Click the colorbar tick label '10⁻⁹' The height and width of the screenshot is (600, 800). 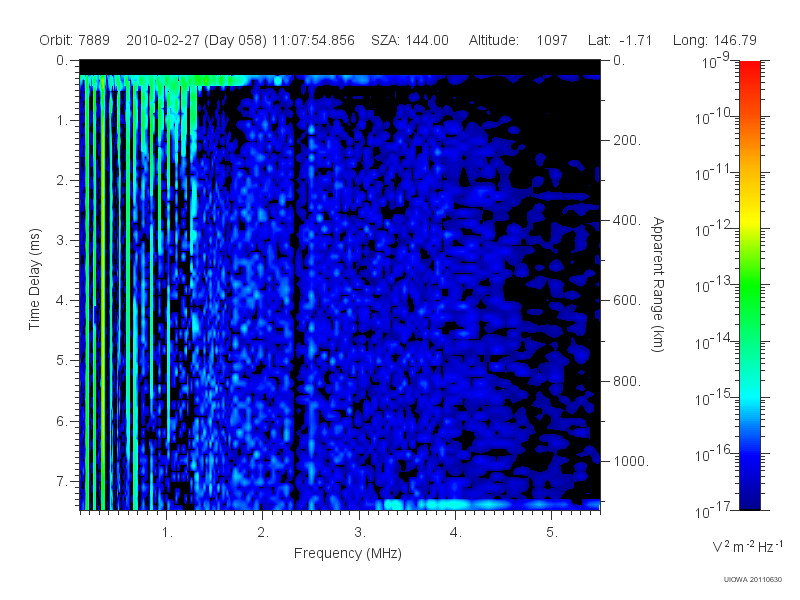716,61
